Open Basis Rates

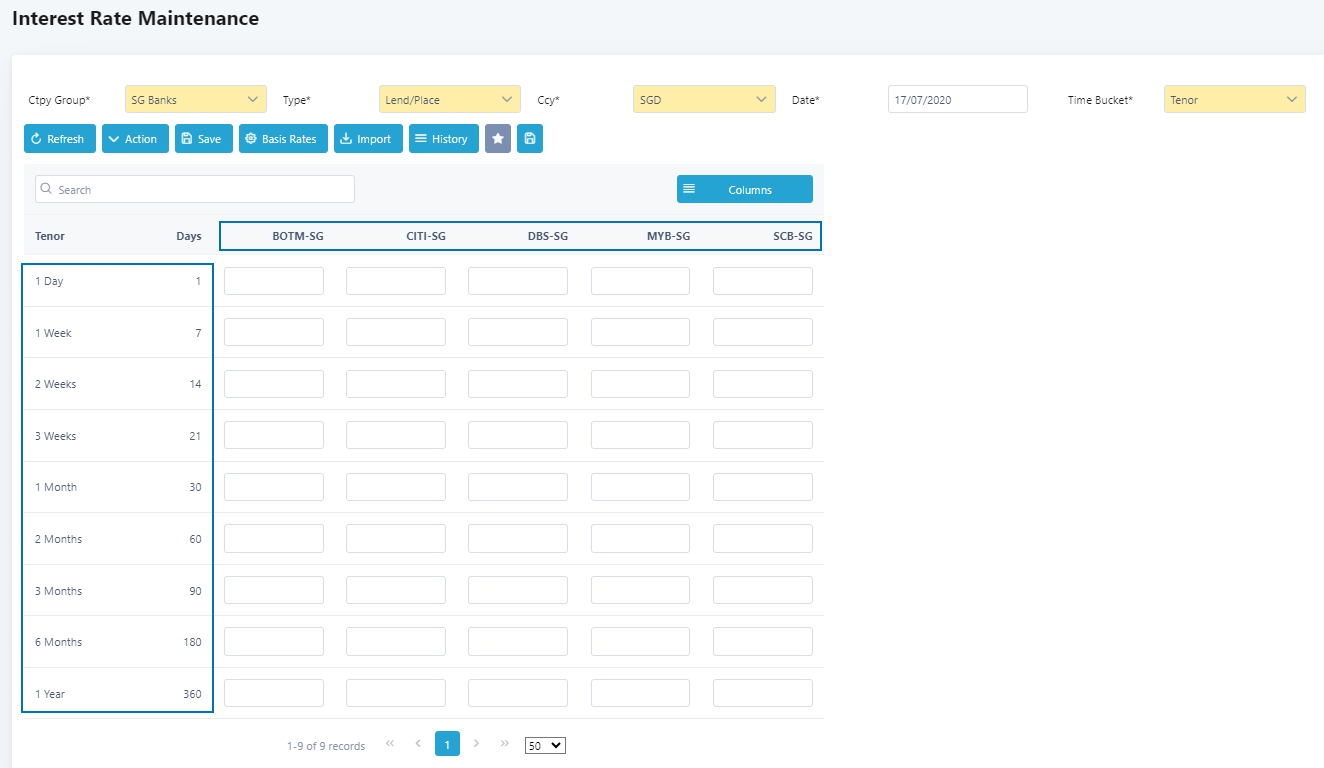click(x=283, y=139)
